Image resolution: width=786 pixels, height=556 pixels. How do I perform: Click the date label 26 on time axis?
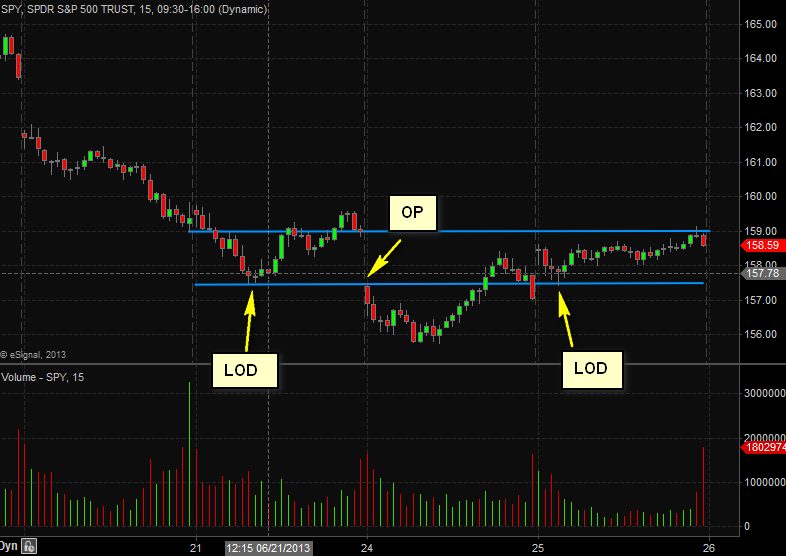[709, 548]
